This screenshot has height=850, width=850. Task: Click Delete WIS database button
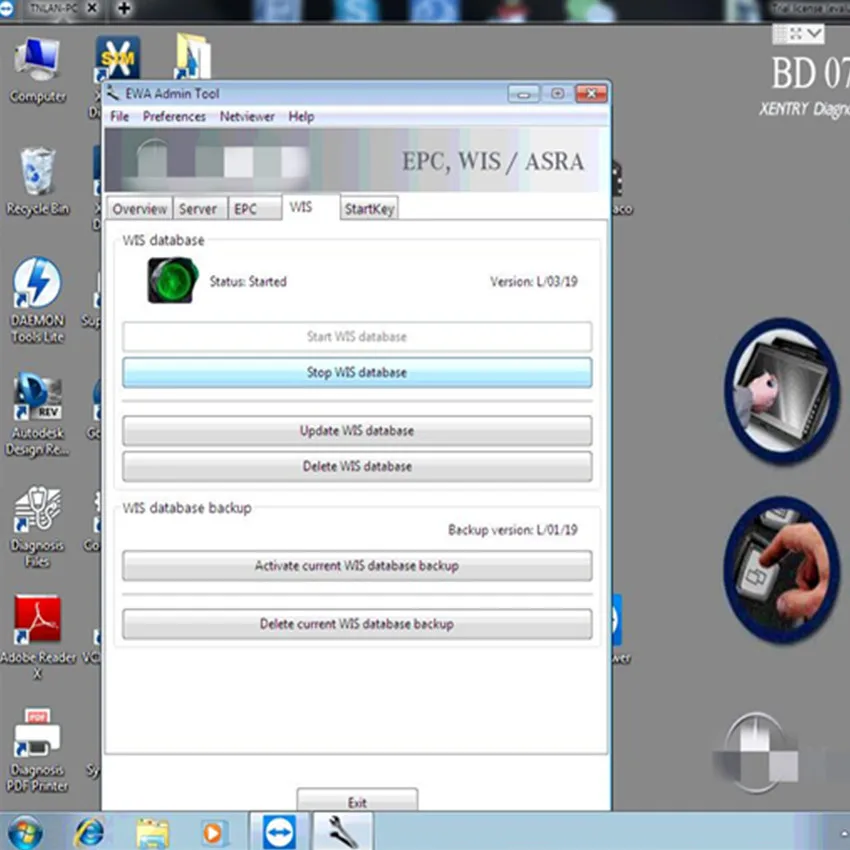tap(357, 466)
